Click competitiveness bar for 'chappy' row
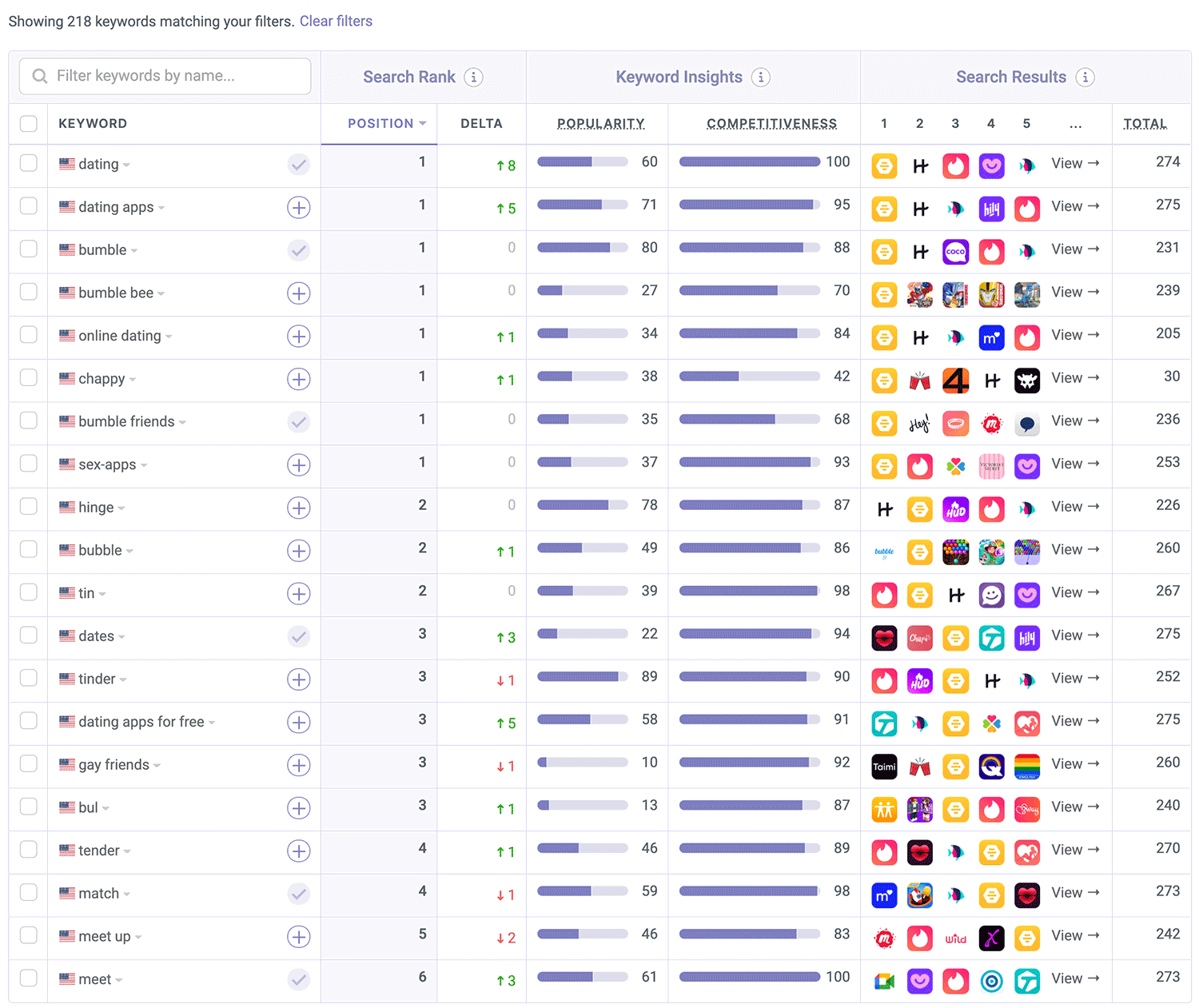This screenshot has width=1199, height=1008. pos(750,377)
